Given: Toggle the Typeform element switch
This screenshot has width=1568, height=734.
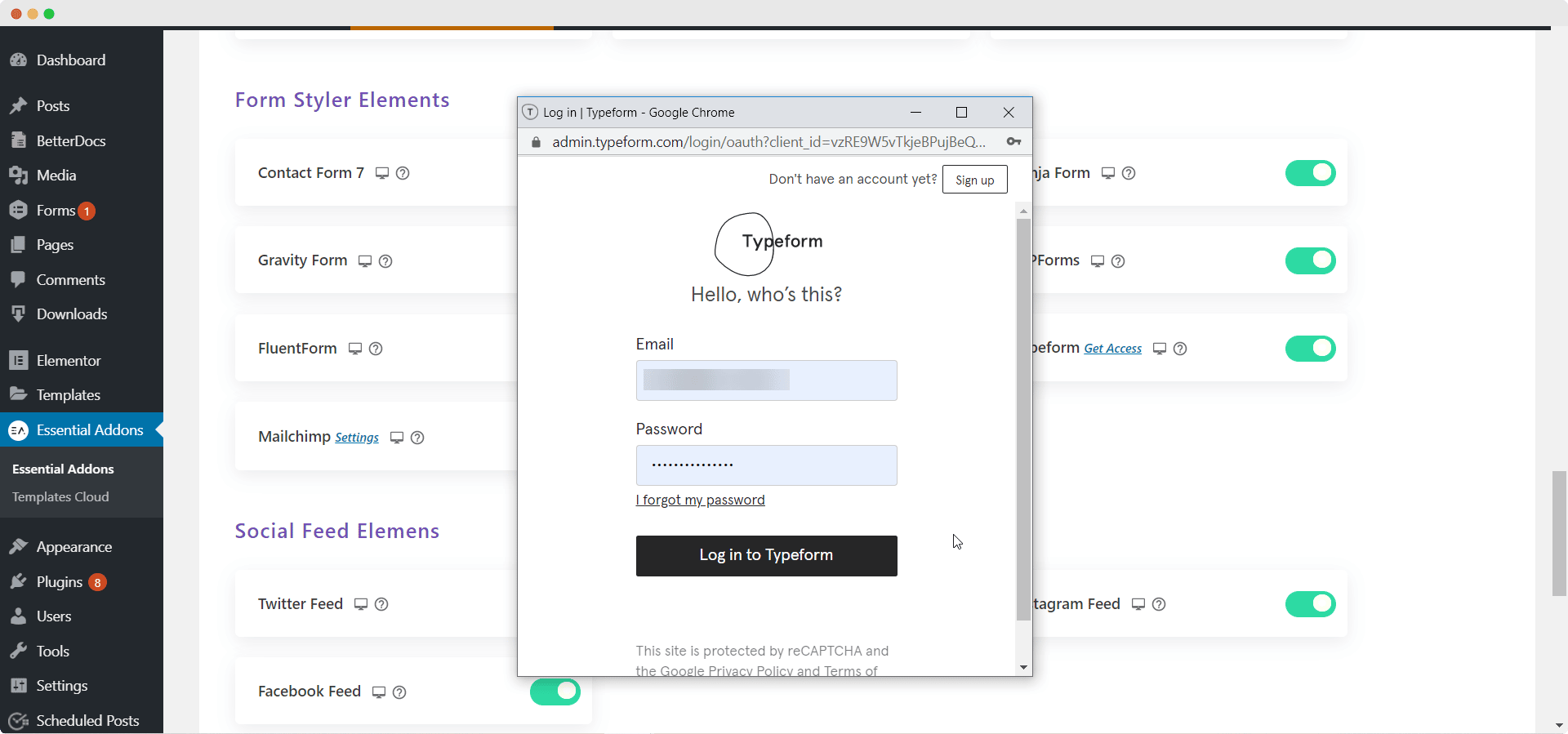Looking at the screenshot, I should pyautogui.click(x=1310, y=349).
